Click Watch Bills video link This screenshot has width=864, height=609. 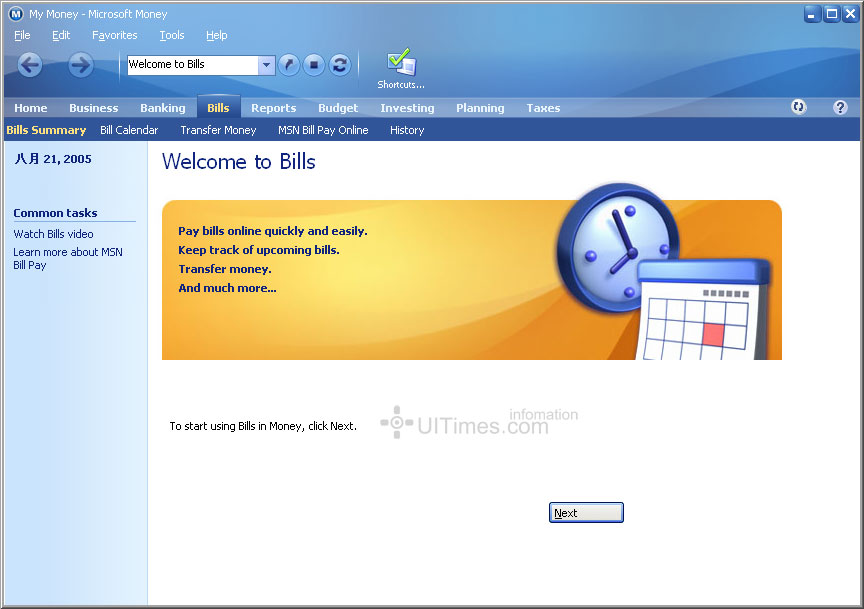click(x=53, y=234)
